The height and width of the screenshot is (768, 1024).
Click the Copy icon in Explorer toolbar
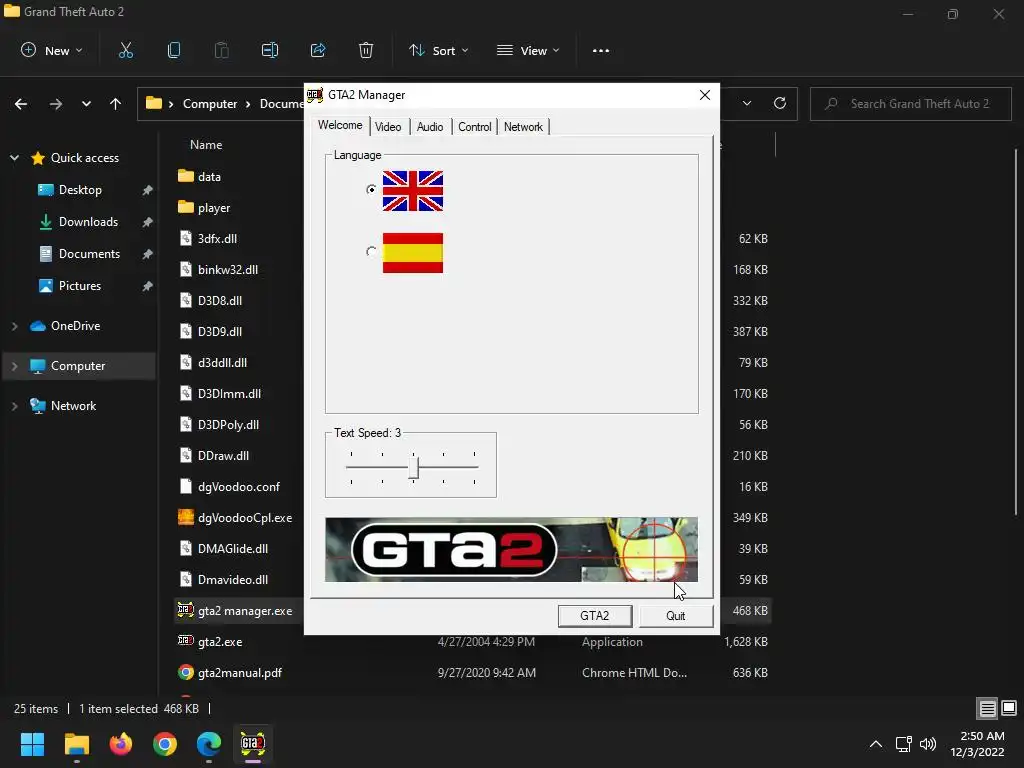[174, 50]
